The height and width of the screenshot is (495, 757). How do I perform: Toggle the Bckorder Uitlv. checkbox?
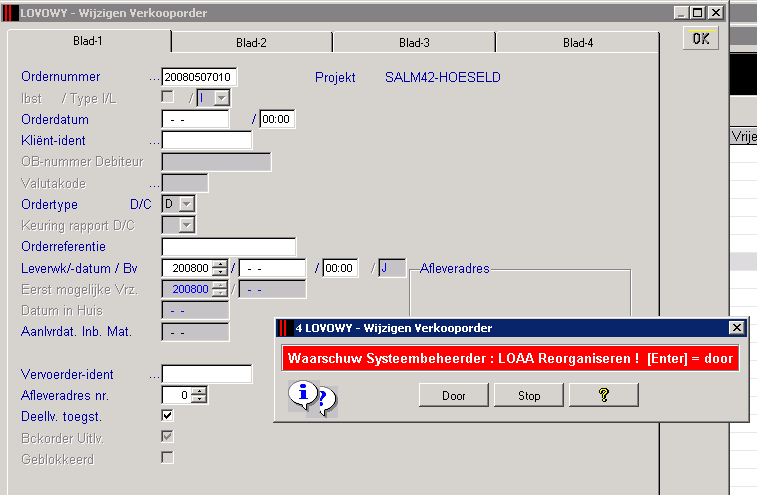click(168, 437)
